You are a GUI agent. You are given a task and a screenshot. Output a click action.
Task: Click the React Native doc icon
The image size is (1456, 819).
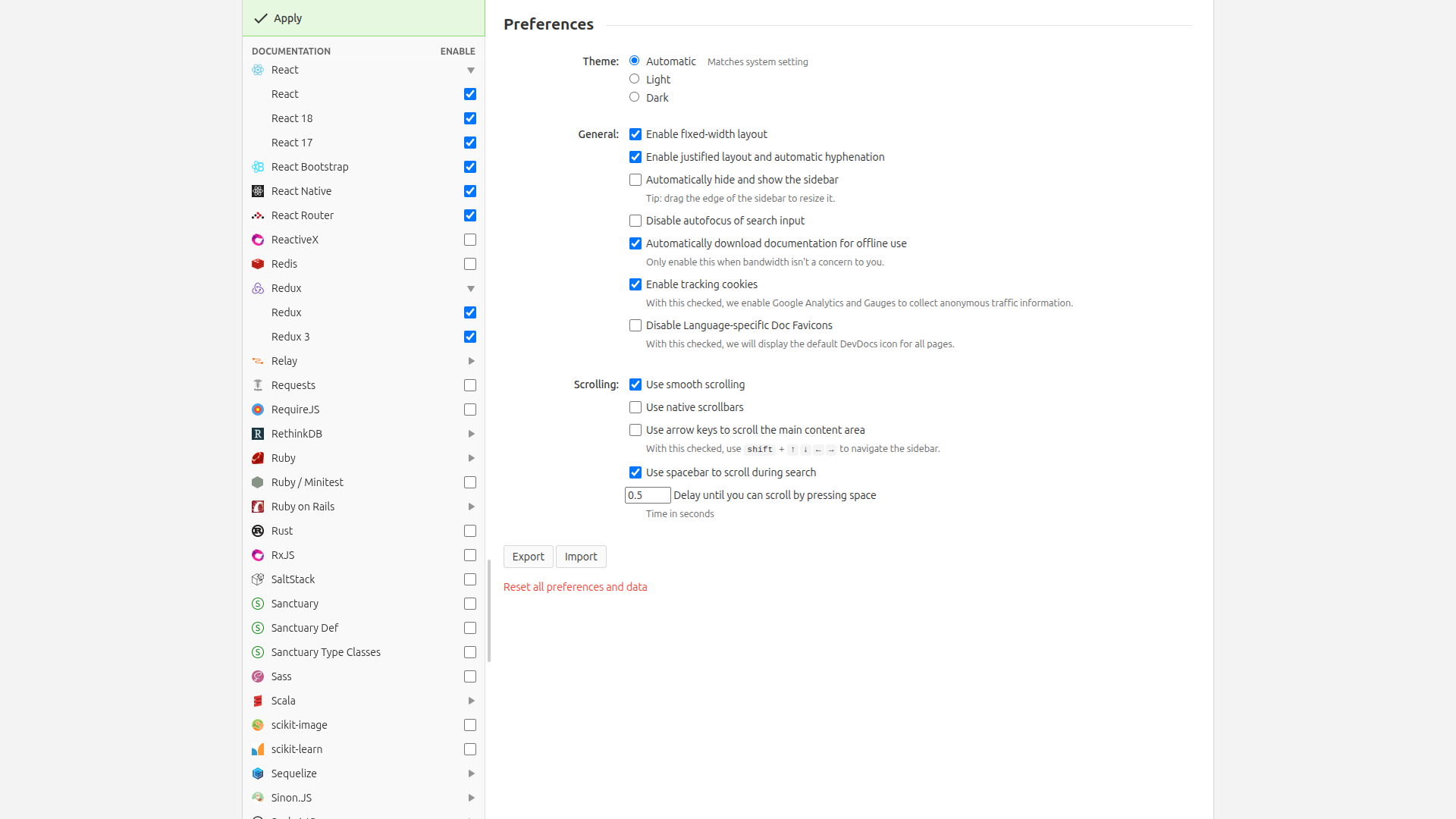point(258,191)
